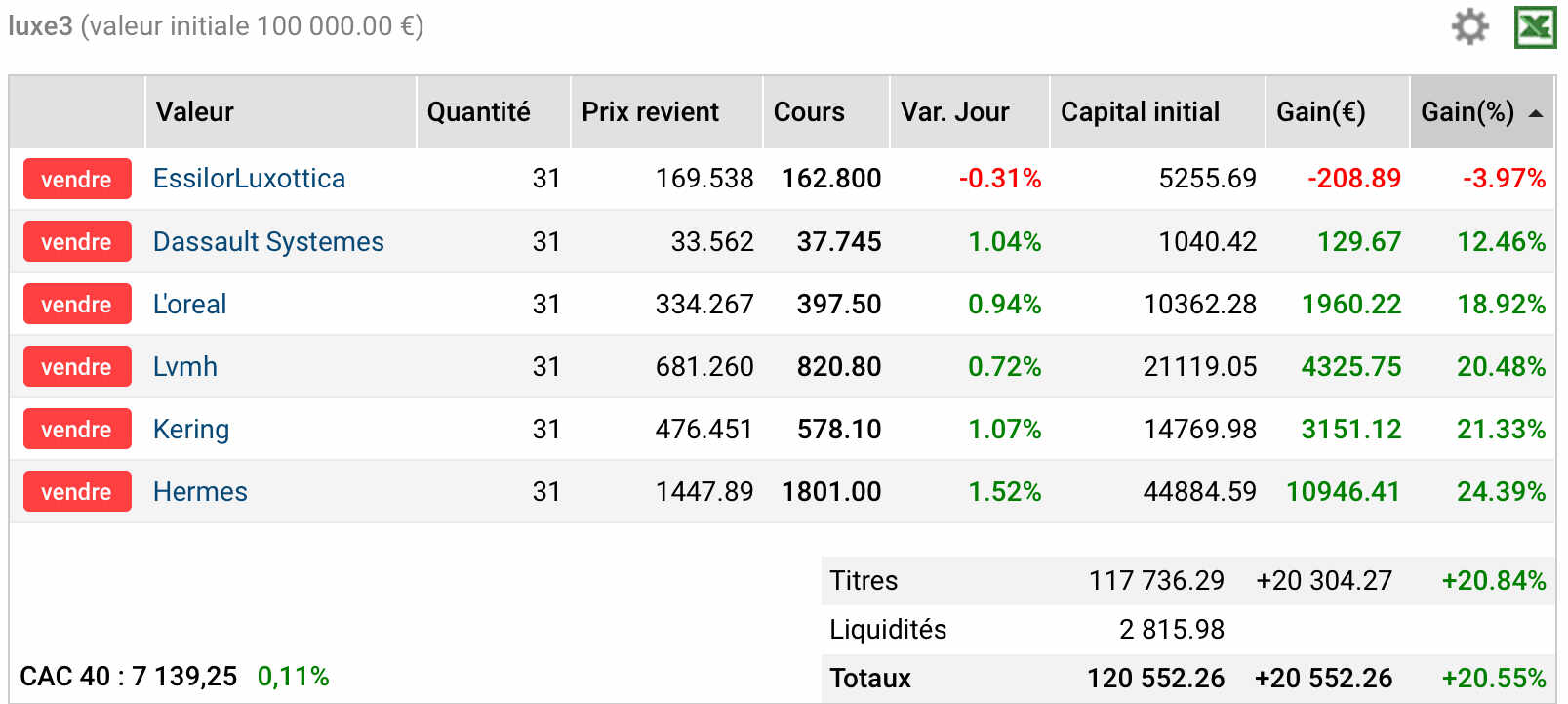Open L'oreal stock link
The image size is (1568, 704).
click(x=189, y=304)
